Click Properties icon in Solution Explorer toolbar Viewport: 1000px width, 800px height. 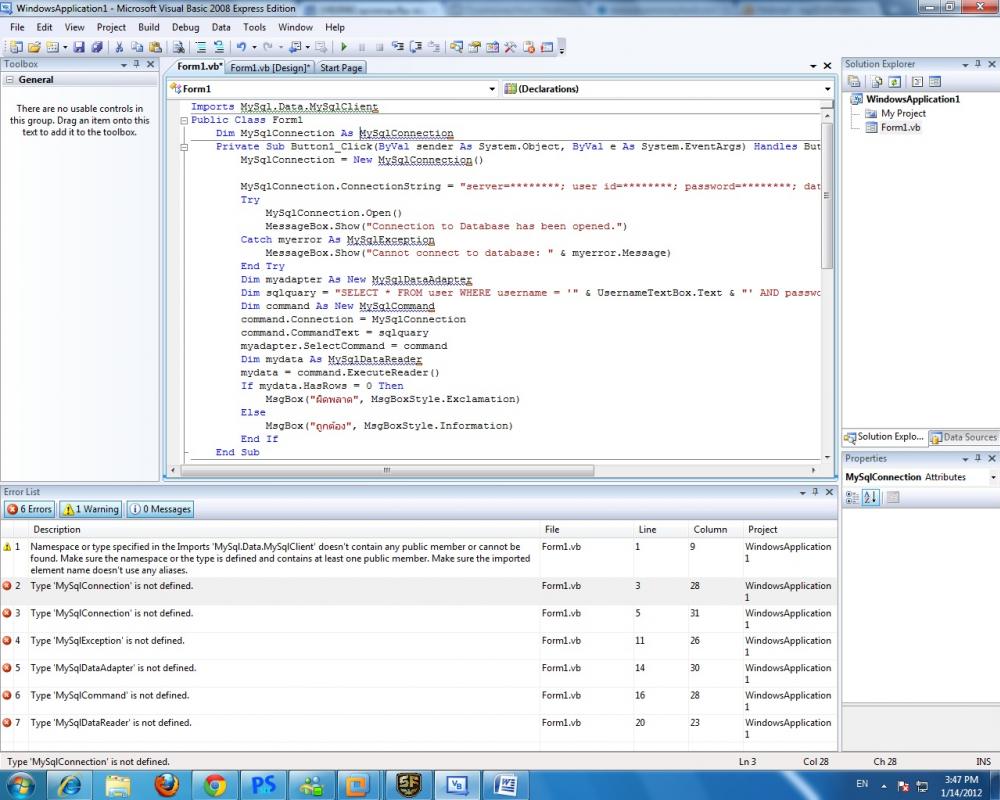point(854,82)
